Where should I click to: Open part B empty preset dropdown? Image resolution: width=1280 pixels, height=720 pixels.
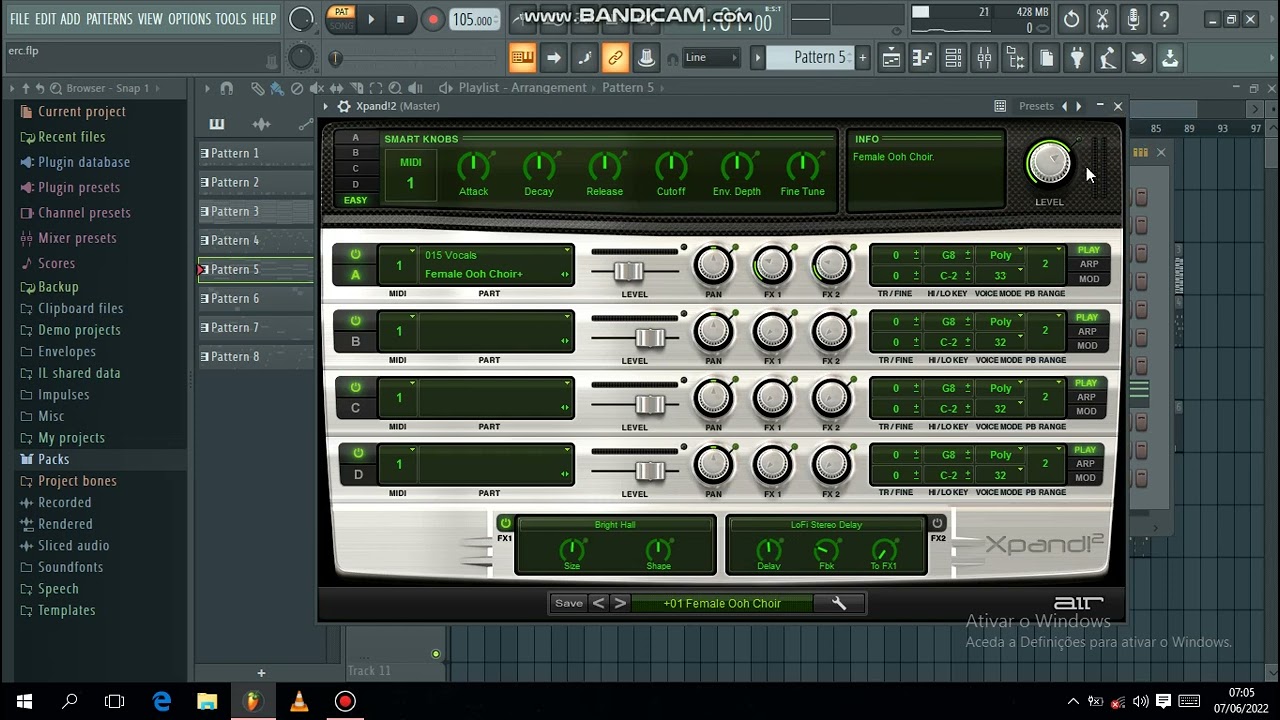point(496,331)
